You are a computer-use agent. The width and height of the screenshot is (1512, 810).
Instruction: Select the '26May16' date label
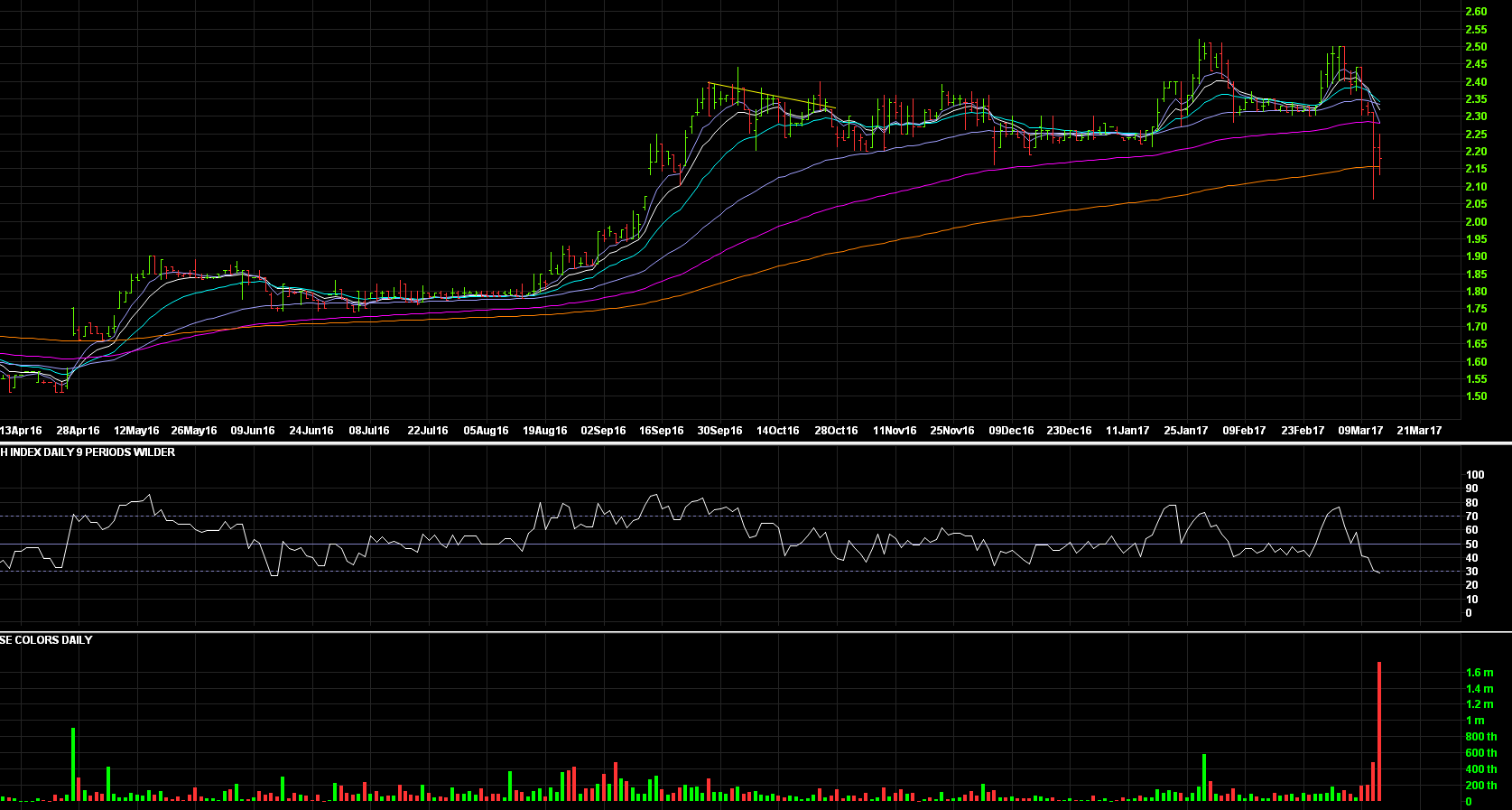[x=194, y=431]
